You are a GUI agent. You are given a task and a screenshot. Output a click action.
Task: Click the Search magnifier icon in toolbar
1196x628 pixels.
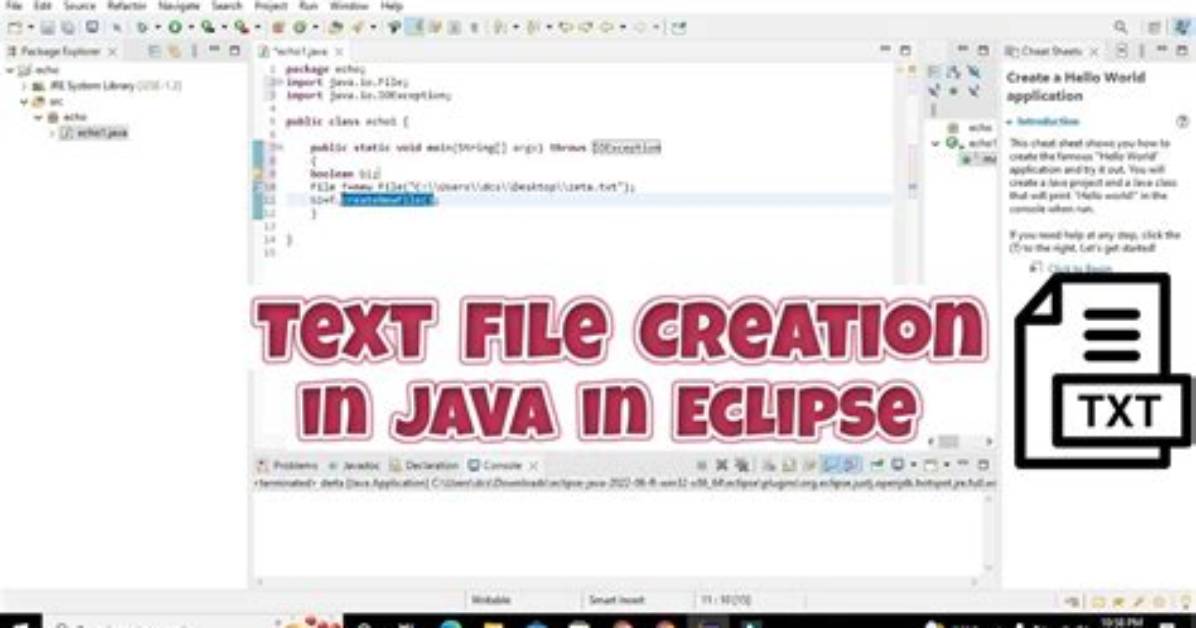coord(1120,28)
